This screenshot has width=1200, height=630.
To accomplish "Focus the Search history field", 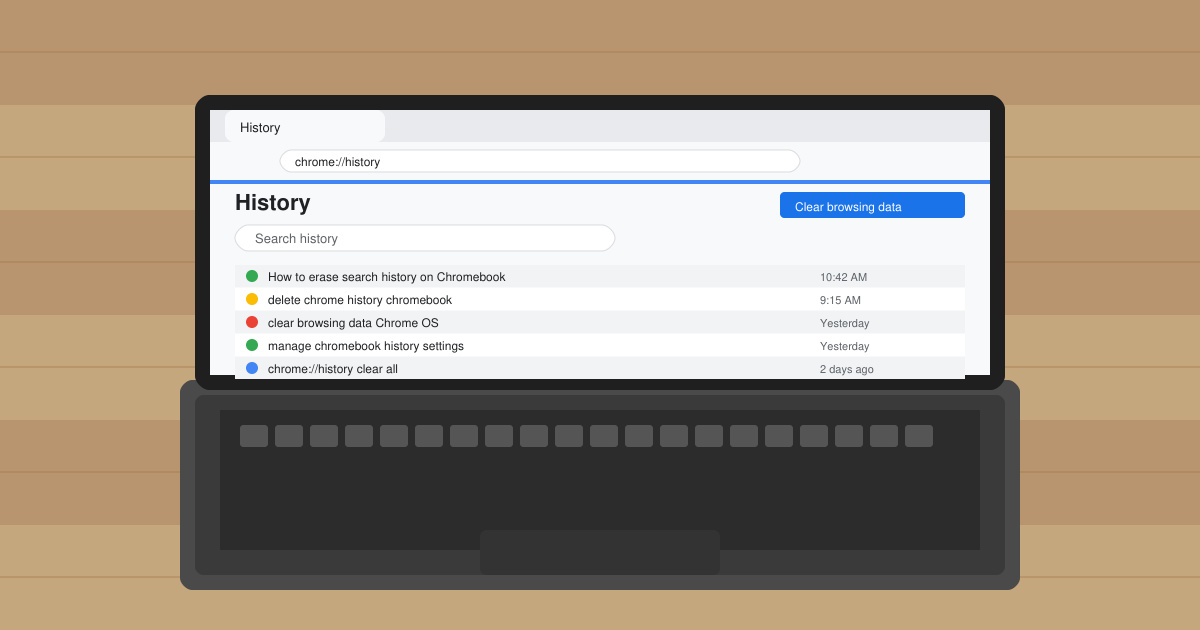I will [425, 238].
